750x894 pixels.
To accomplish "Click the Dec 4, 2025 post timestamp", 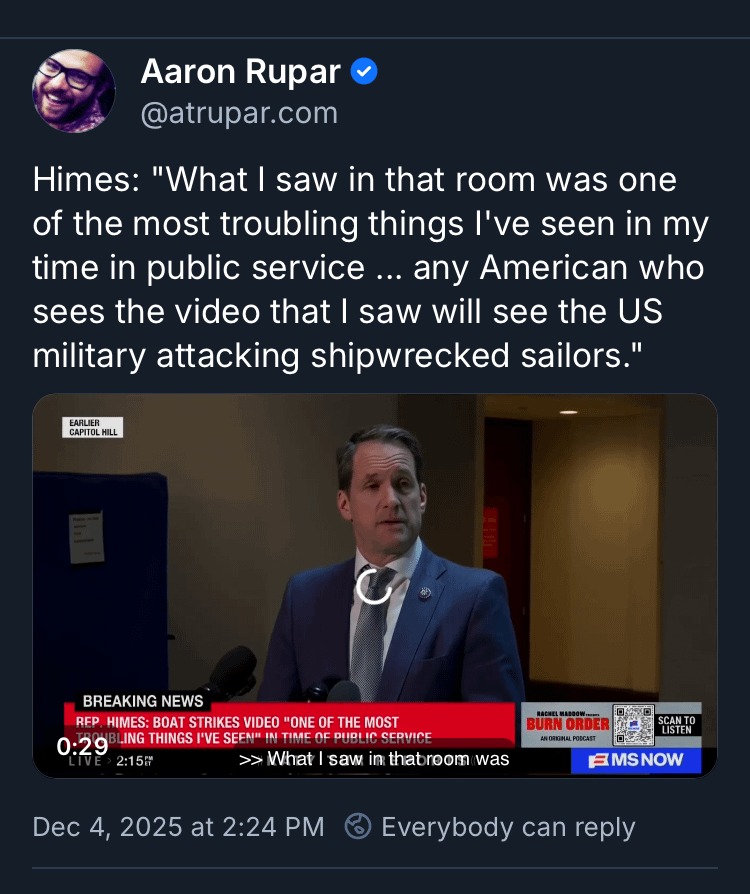I will (179, 827).
